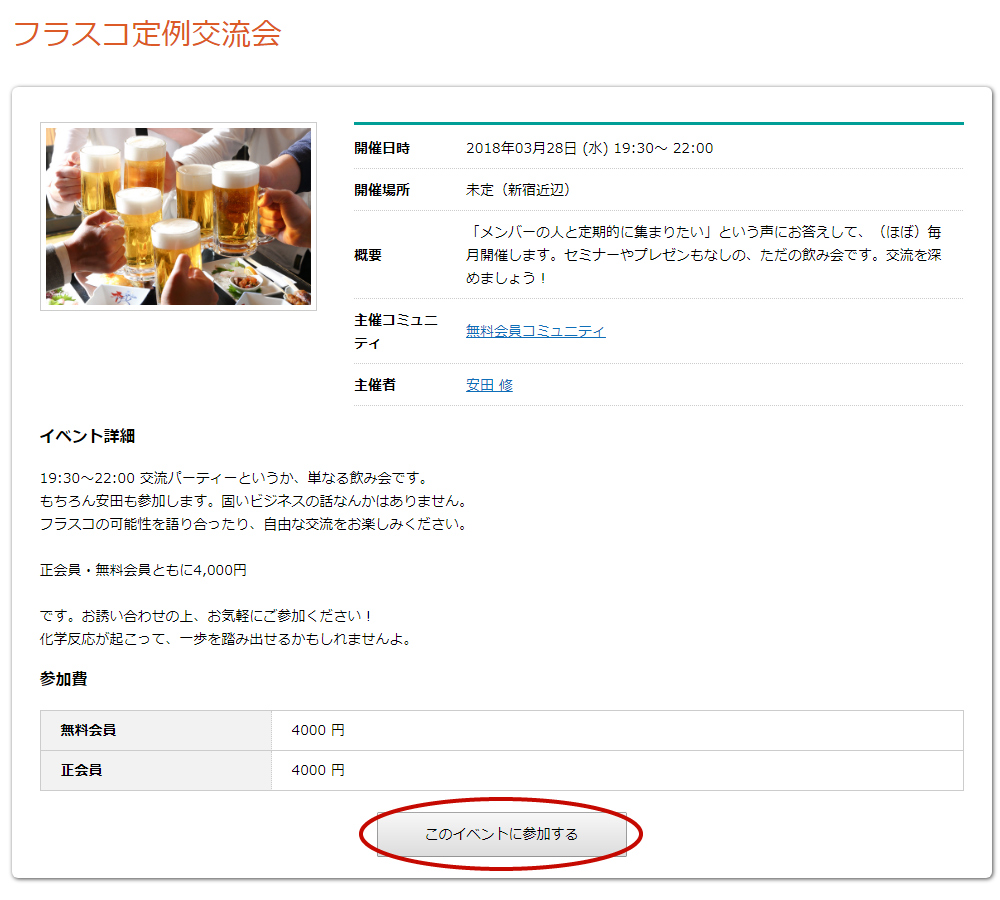Image resolution: width=1000 pixels, height=900 pixels.
Task: Click the 正会員 fee row header
Action: click(156, 771)
